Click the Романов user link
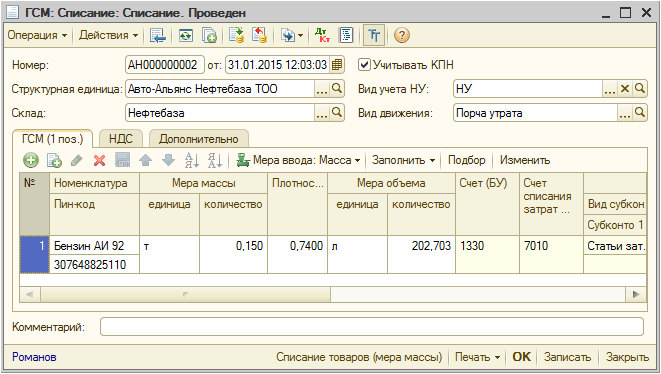Image resolution: width=661 pixels, height=374 pixels. point(34,357)
